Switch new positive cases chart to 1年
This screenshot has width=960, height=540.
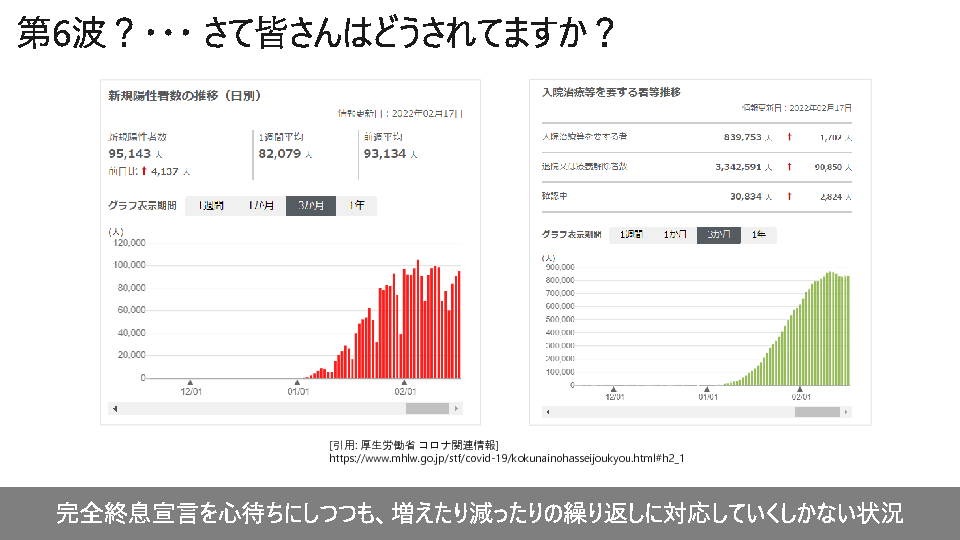[357, 206]
